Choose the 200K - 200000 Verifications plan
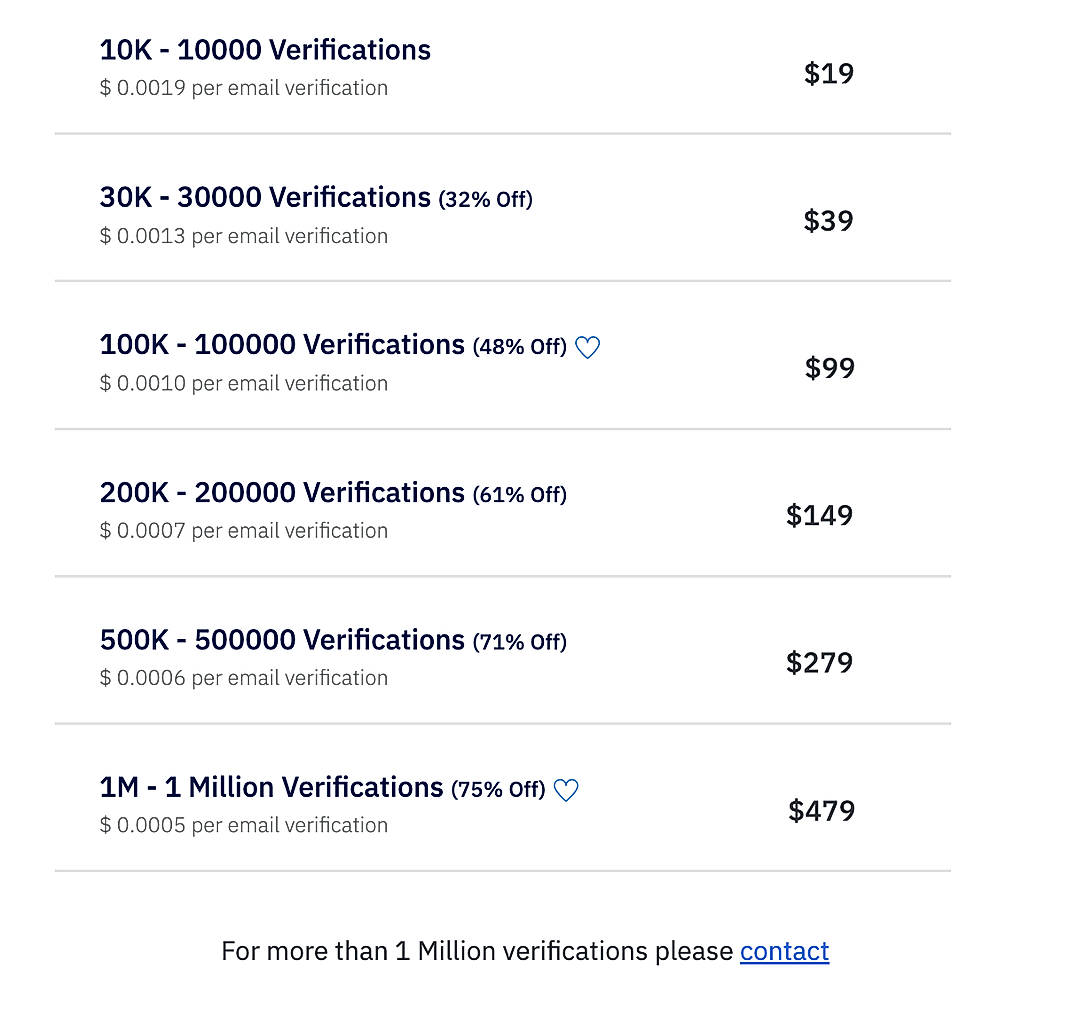The height and width of the screenshot is (1024, 1070). [x=280, y=492]
